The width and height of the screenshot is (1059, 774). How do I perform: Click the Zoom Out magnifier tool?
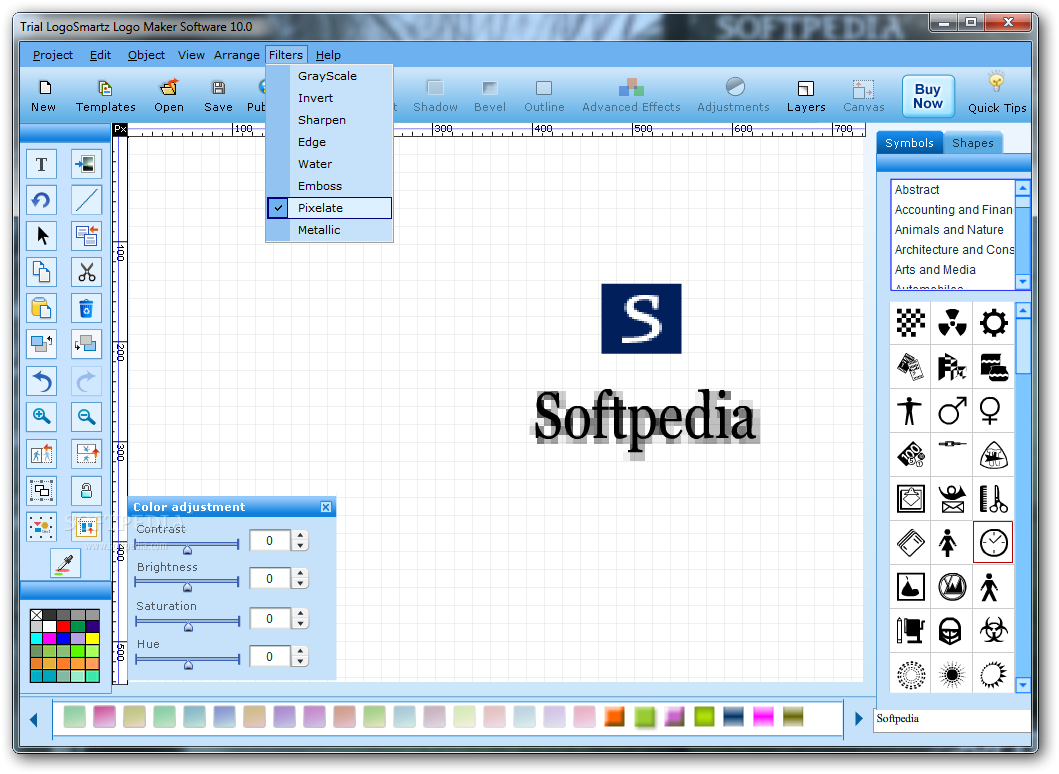(x=86, y=417)
